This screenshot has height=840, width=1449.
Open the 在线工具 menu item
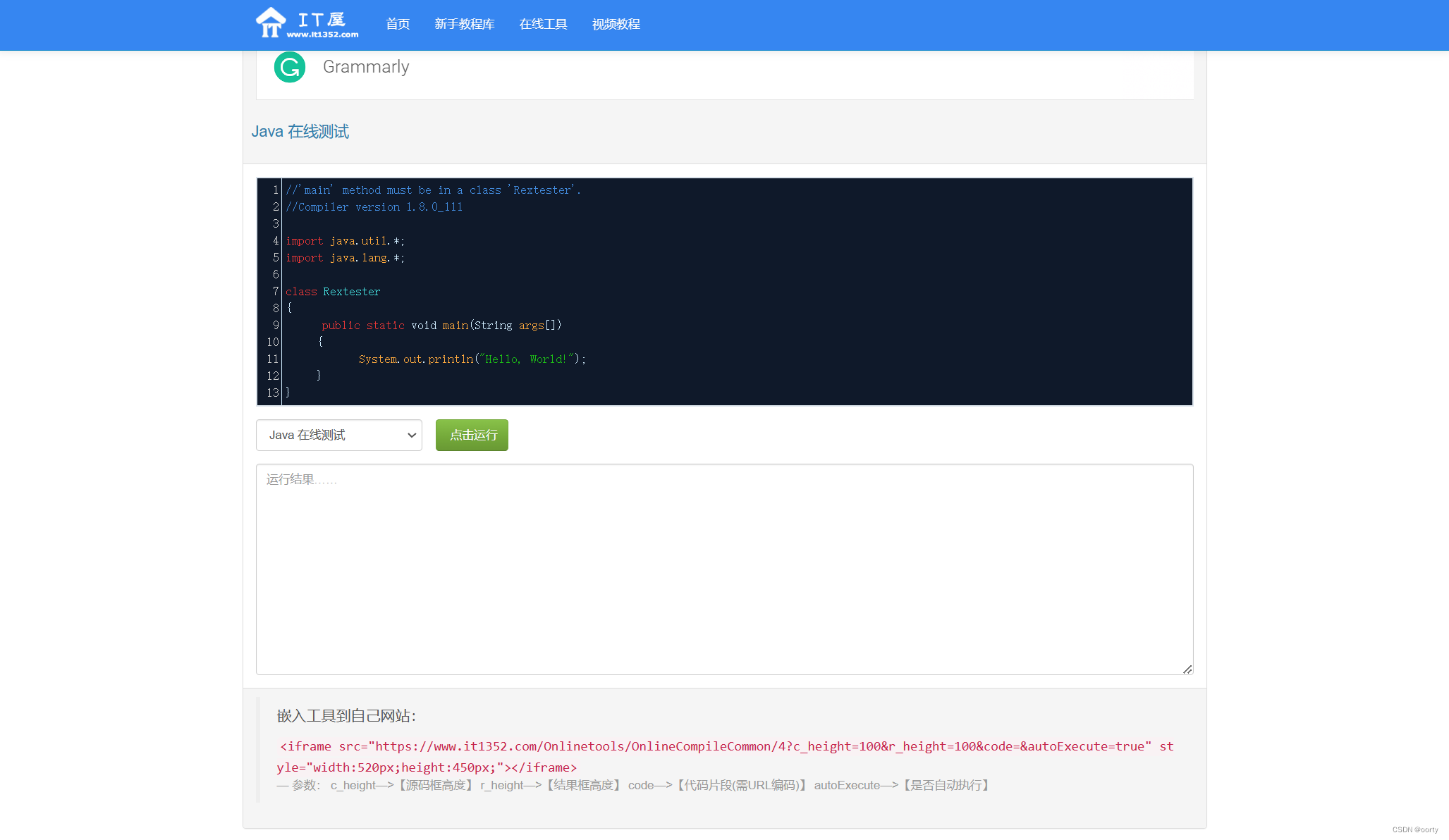(x=543, y=24)
